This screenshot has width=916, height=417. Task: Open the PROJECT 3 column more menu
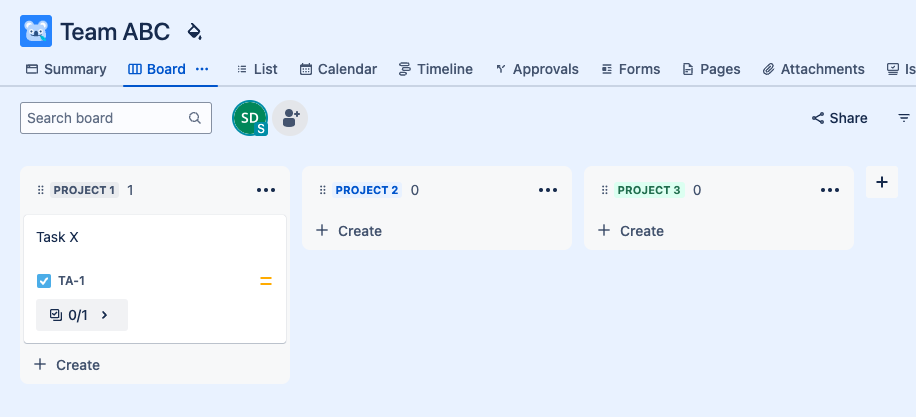coord(830,190)
